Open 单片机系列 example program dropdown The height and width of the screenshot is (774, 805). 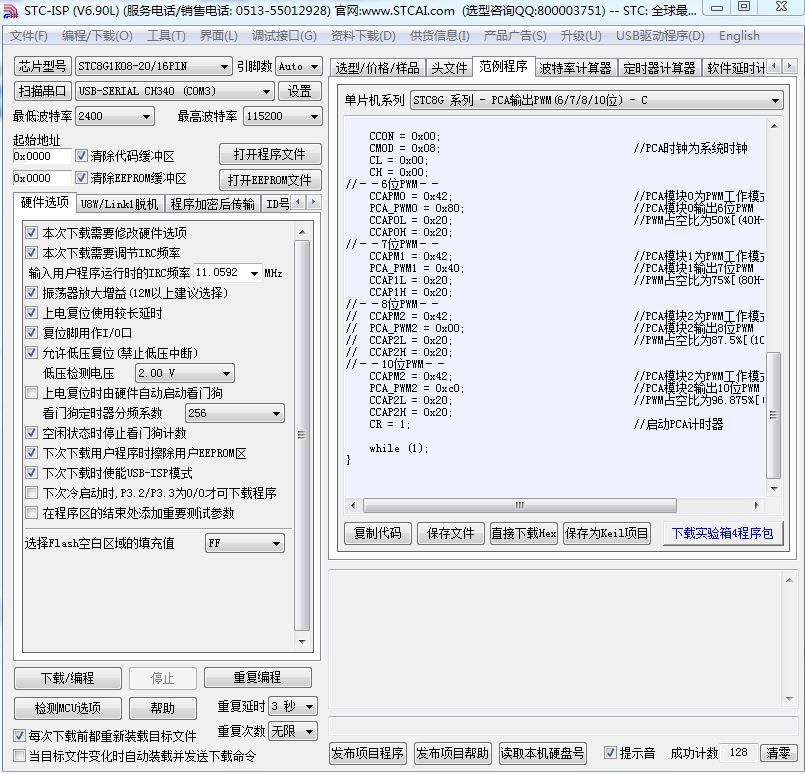click(x=597, y=100)
